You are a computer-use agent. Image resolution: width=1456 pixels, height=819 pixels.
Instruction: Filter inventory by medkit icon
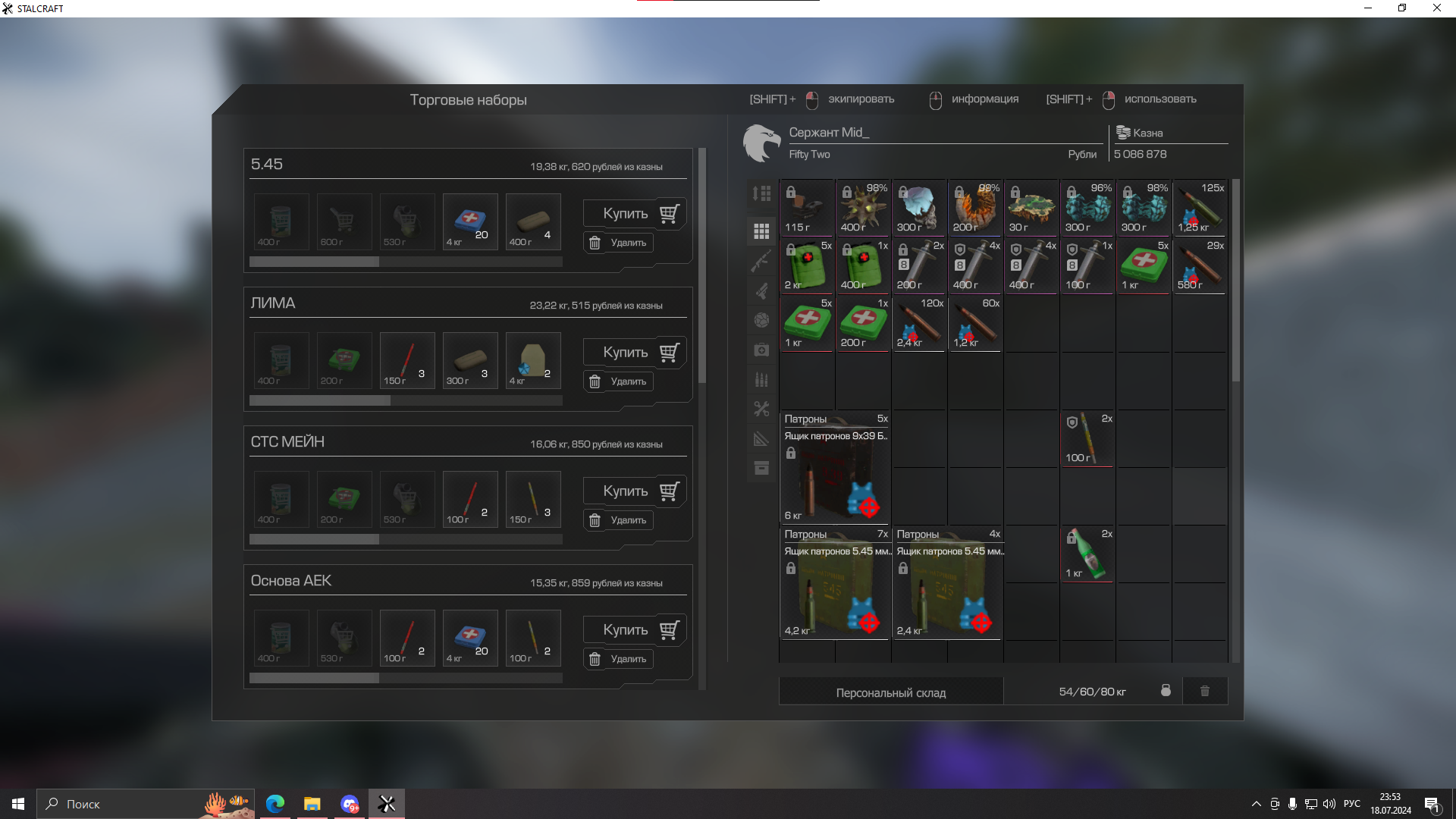click(761, 350)
